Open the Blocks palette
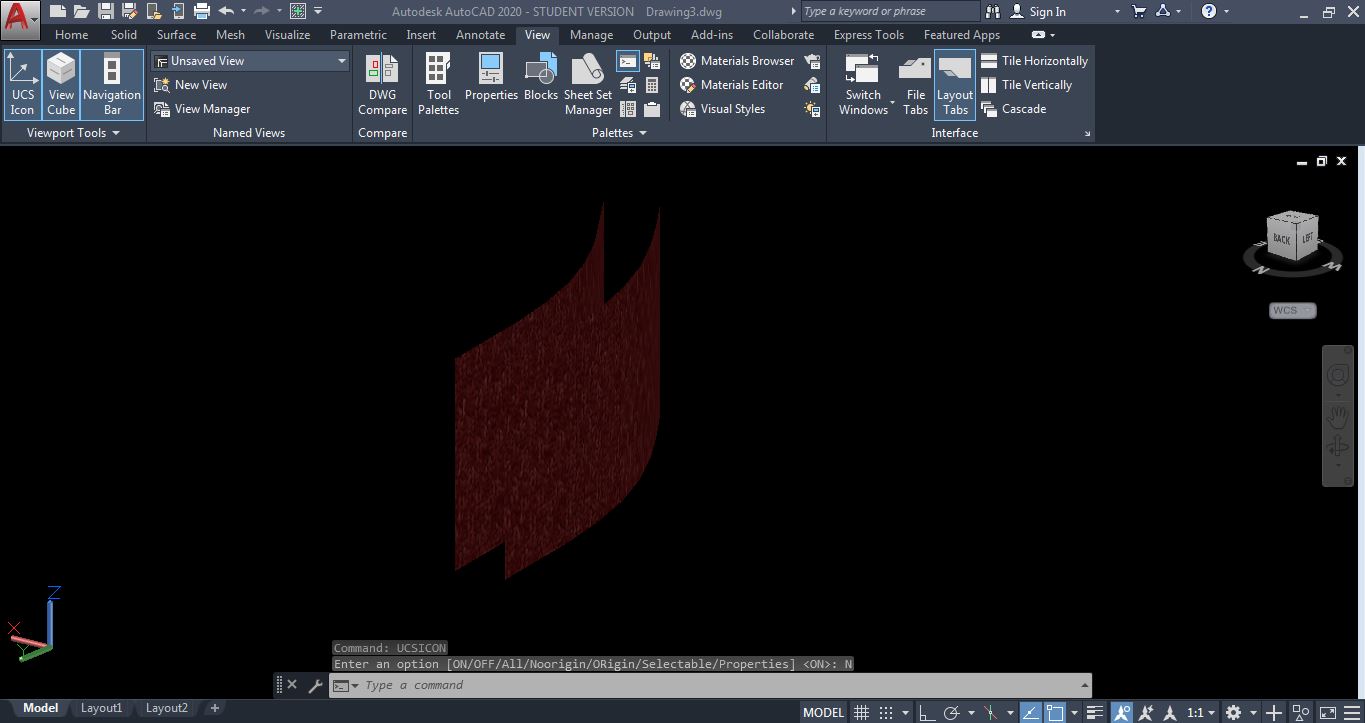Screen dimensions: 1365x723 [540, 84]
